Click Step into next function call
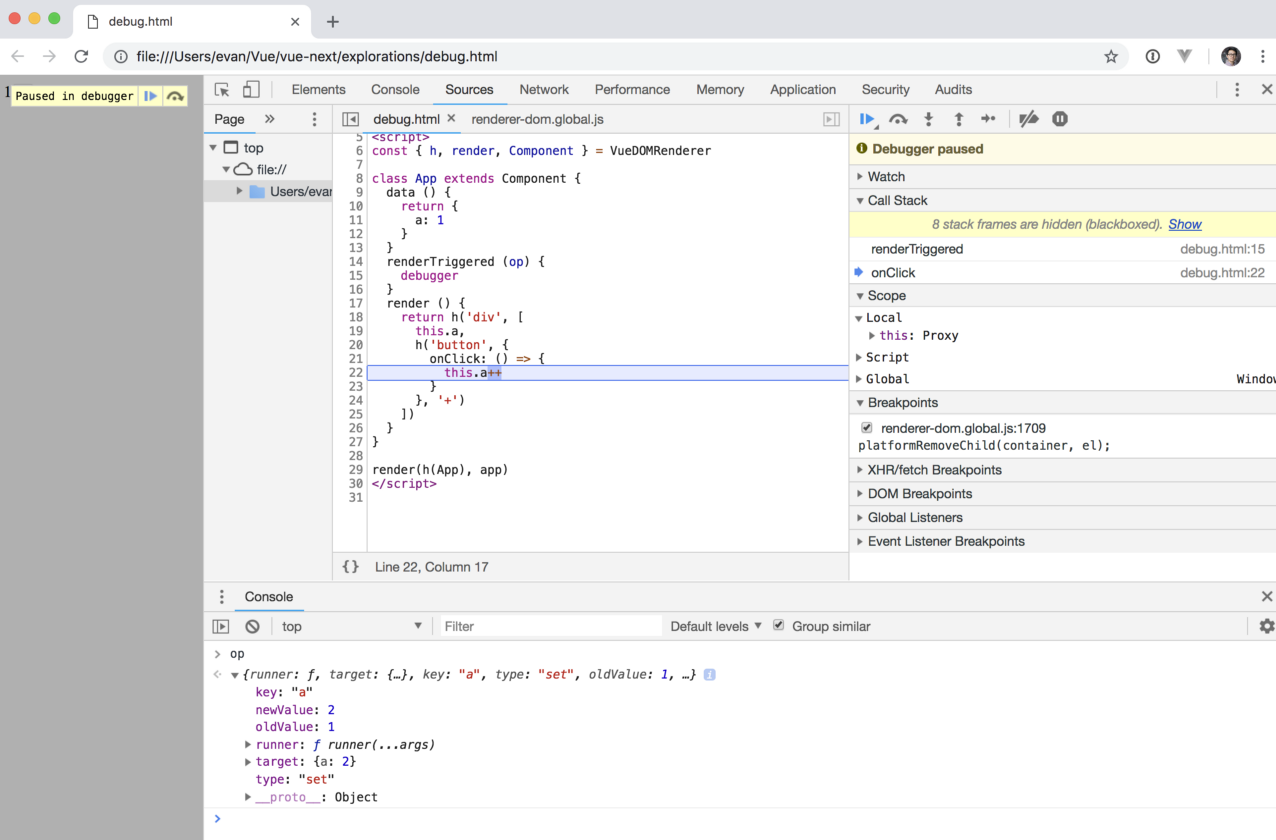1276x840 pixels. point(928,119)
